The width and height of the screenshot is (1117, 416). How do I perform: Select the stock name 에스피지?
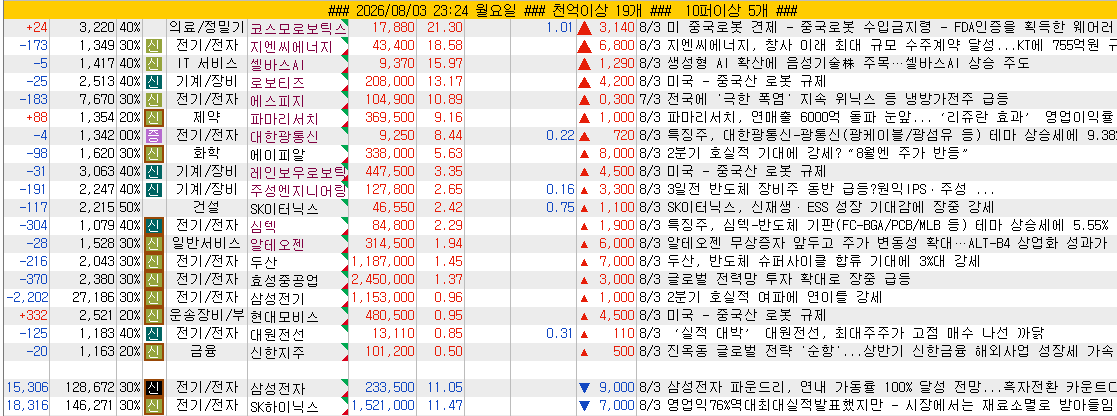pyautogui.click(x=278, y=100)
